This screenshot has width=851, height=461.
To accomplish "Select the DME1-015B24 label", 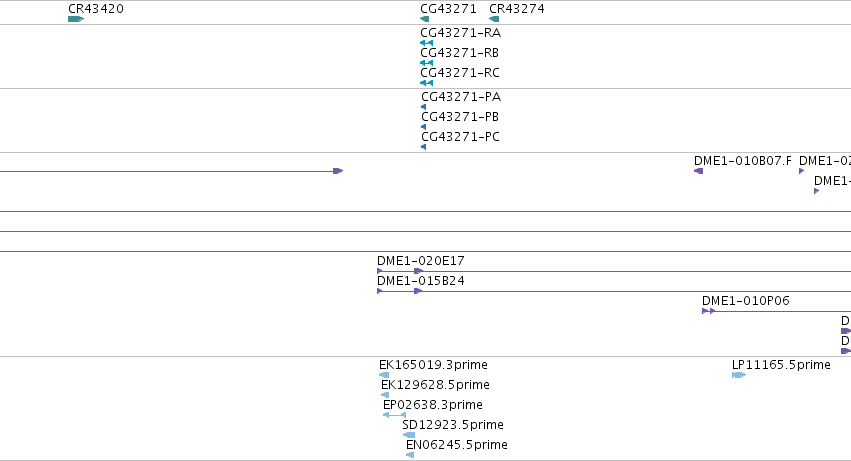I will [421, 281].
